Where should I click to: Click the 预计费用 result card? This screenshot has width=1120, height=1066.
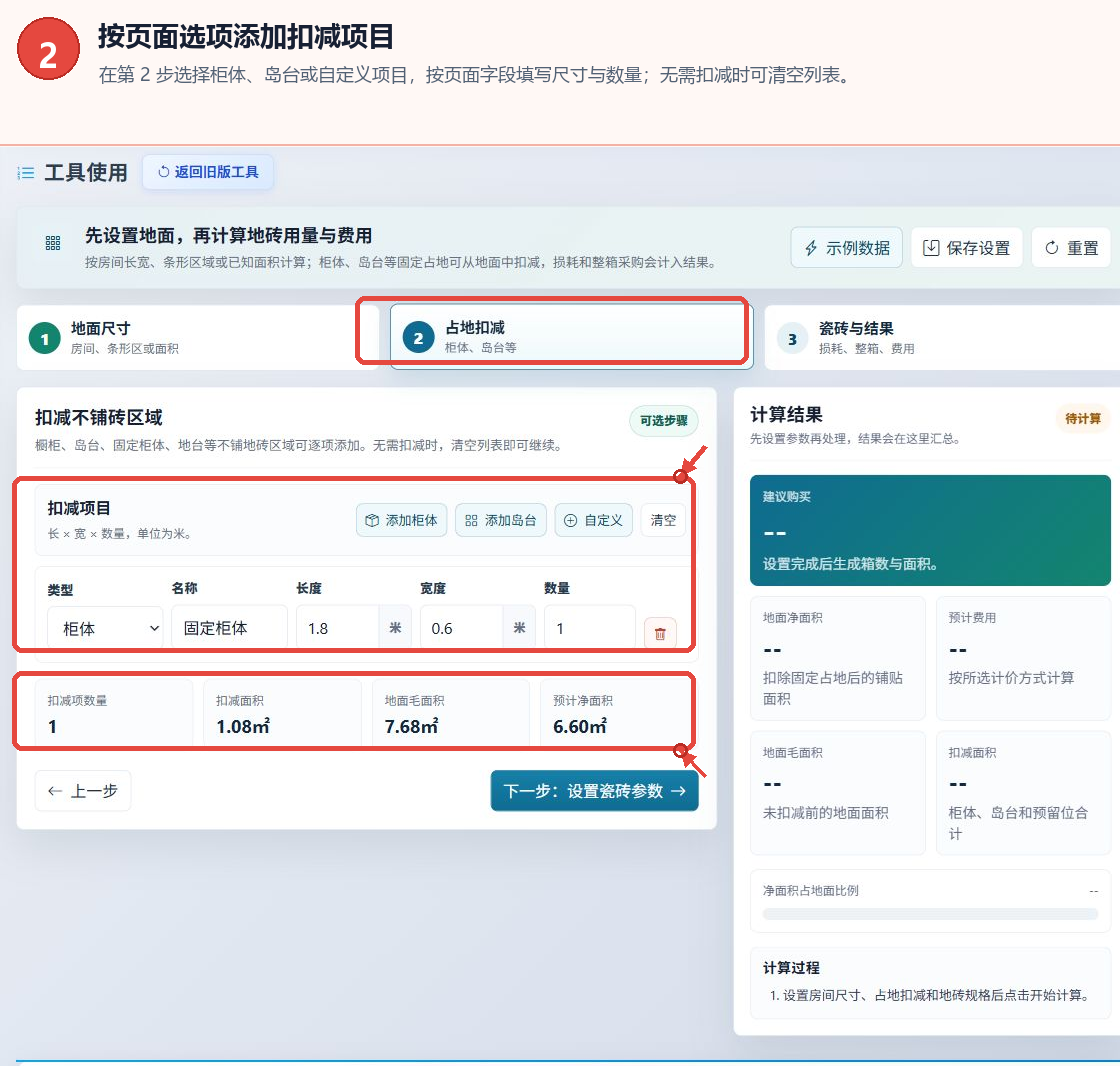coord(1024,658)
